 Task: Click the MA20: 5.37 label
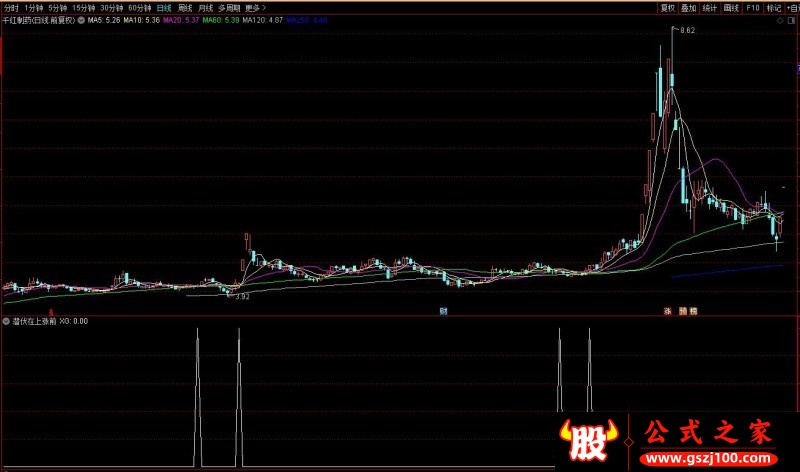tap(181, 20)
